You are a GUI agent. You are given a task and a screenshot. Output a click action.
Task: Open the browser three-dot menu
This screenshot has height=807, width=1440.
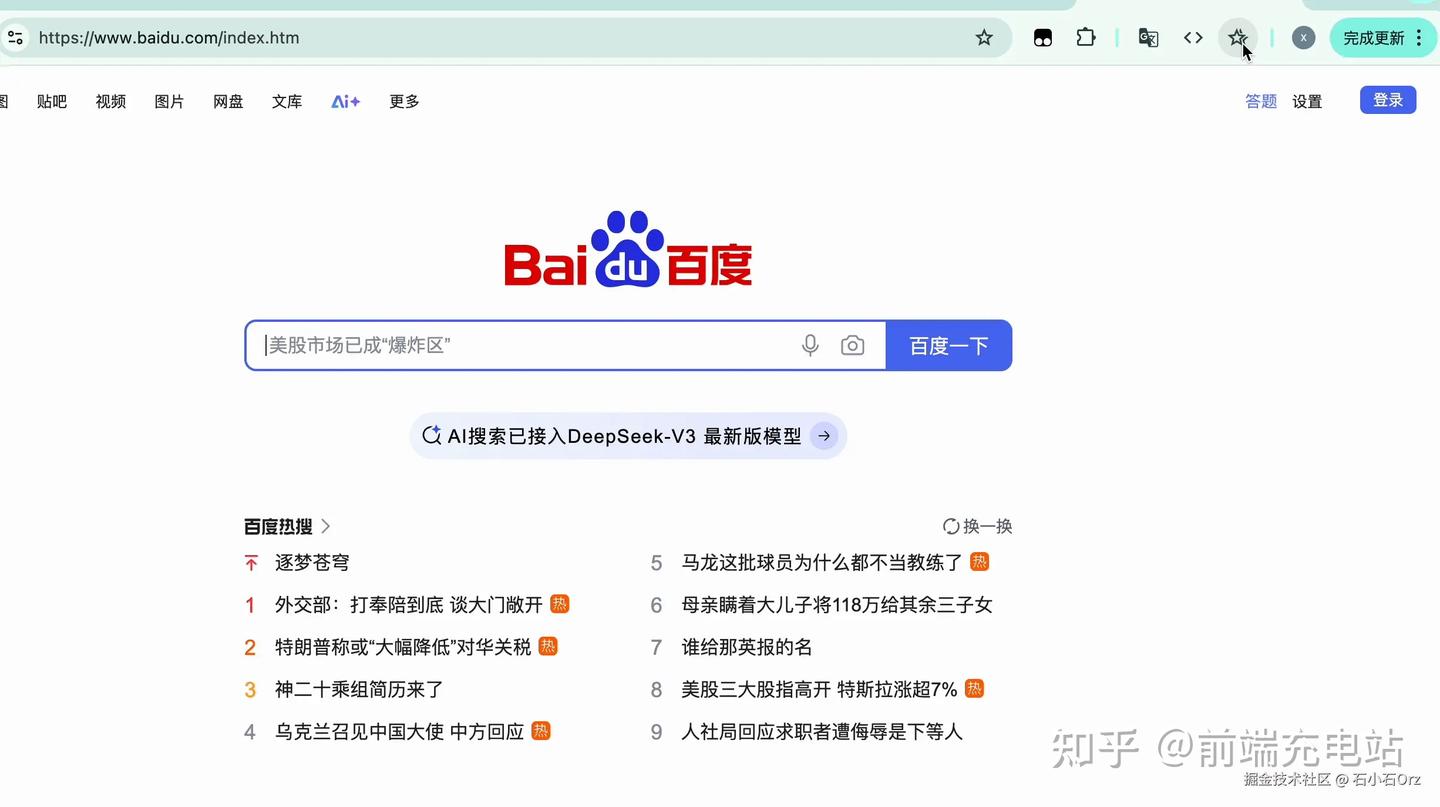click(1419, 37)
